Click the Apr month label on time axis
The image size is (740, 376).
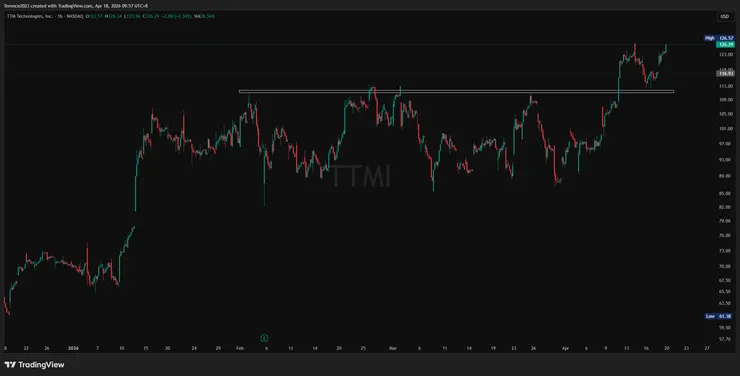pos(565,349)
